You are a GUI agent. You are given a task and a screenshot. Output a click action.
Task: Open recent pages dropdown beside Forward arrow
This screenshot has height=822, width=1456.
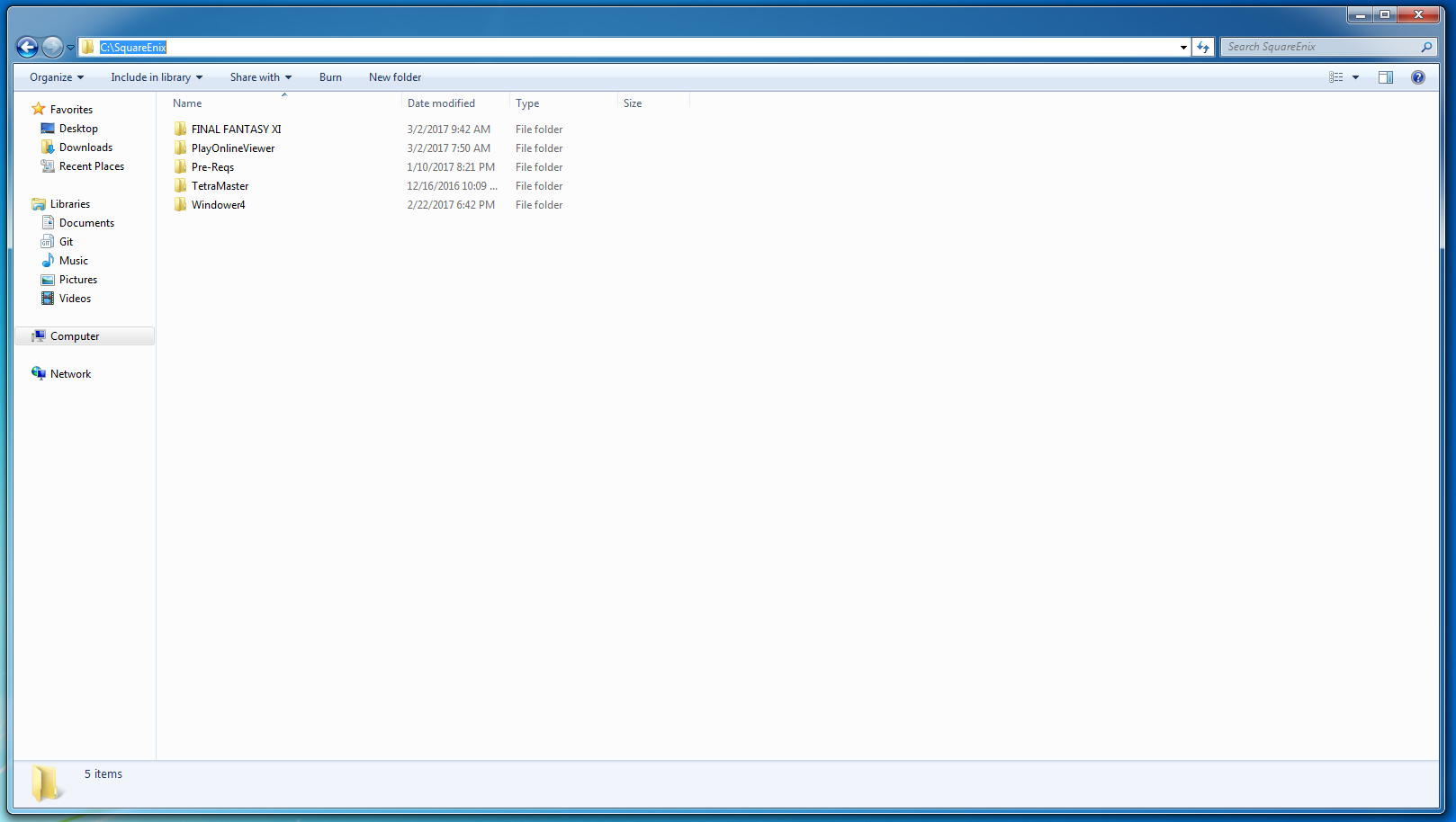[x=70, y=48]
